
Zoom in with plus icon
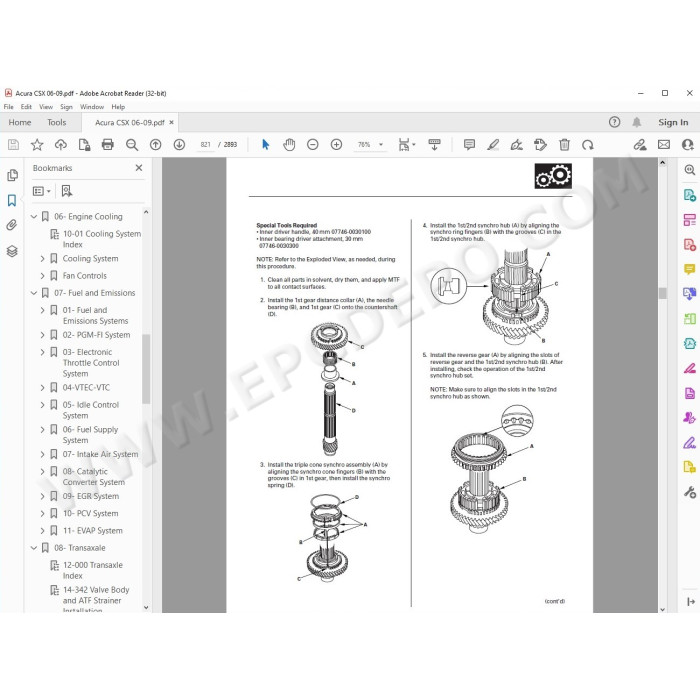tap(336, 145)
